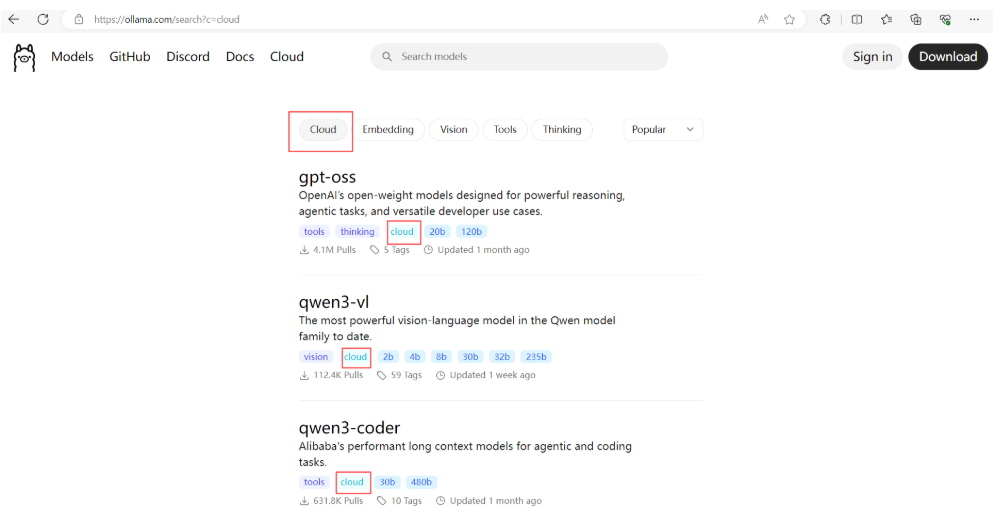The width and height of the screenshot is (1004, 530).
Task: Open the qwen3-vl model page
Action: (334, 302)
